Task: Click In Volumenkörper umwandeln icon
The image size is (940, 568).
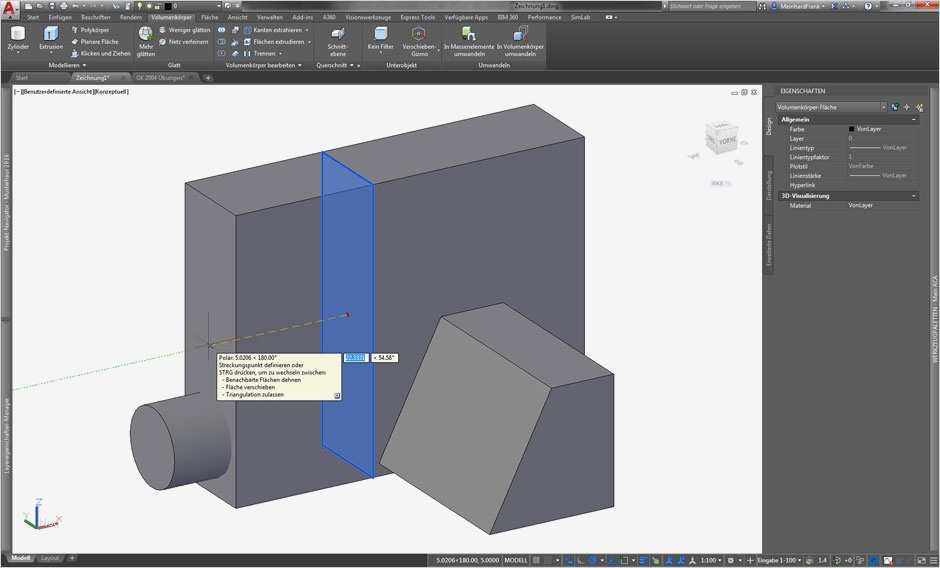Action: pyautogui.click(x=520, y=36)
